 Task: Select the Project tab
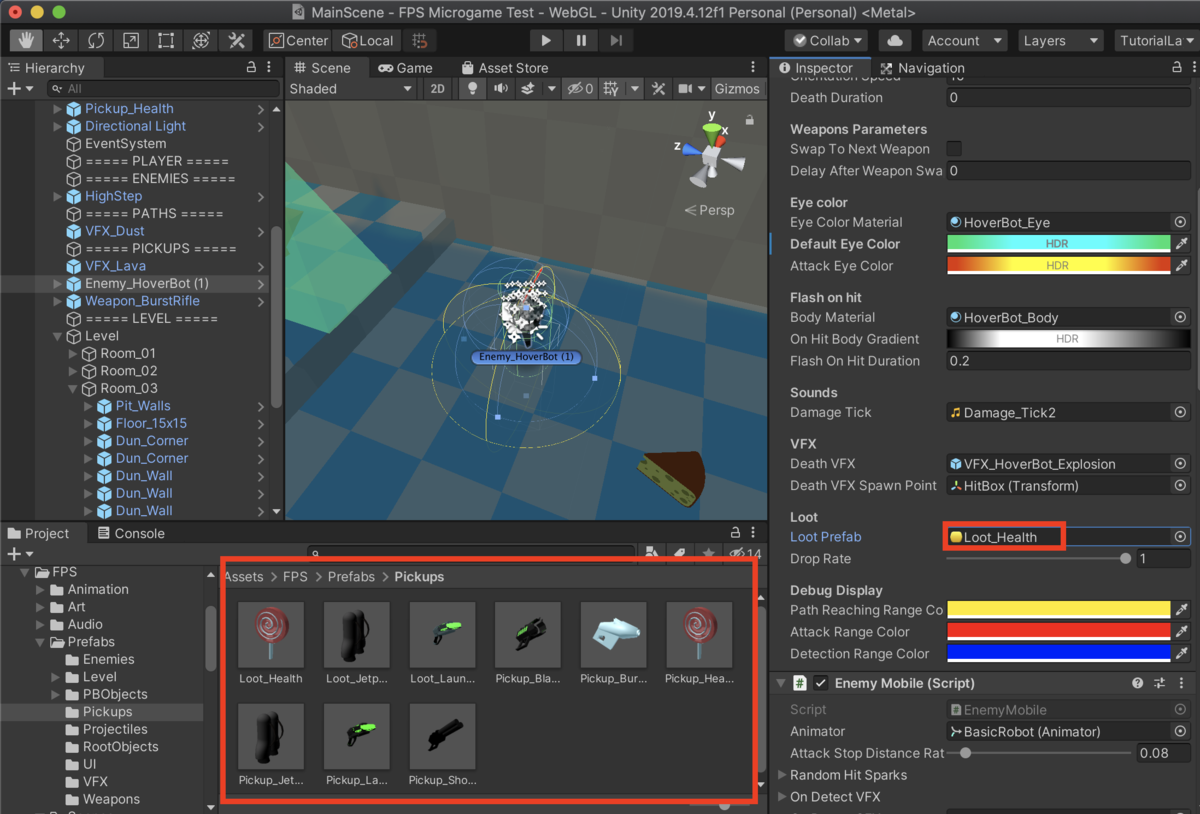tap(38, 533)
